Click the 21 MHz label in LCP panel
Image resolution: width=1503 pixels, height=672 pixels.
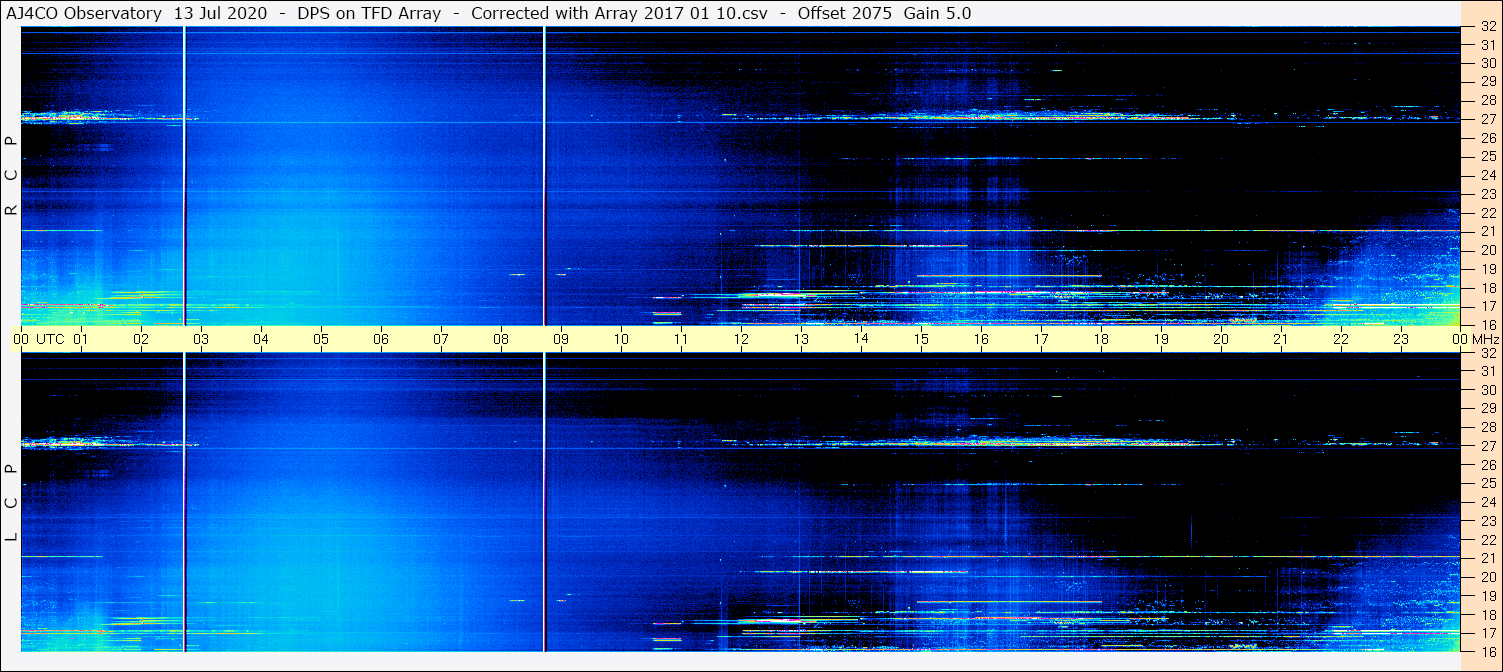1487,558
